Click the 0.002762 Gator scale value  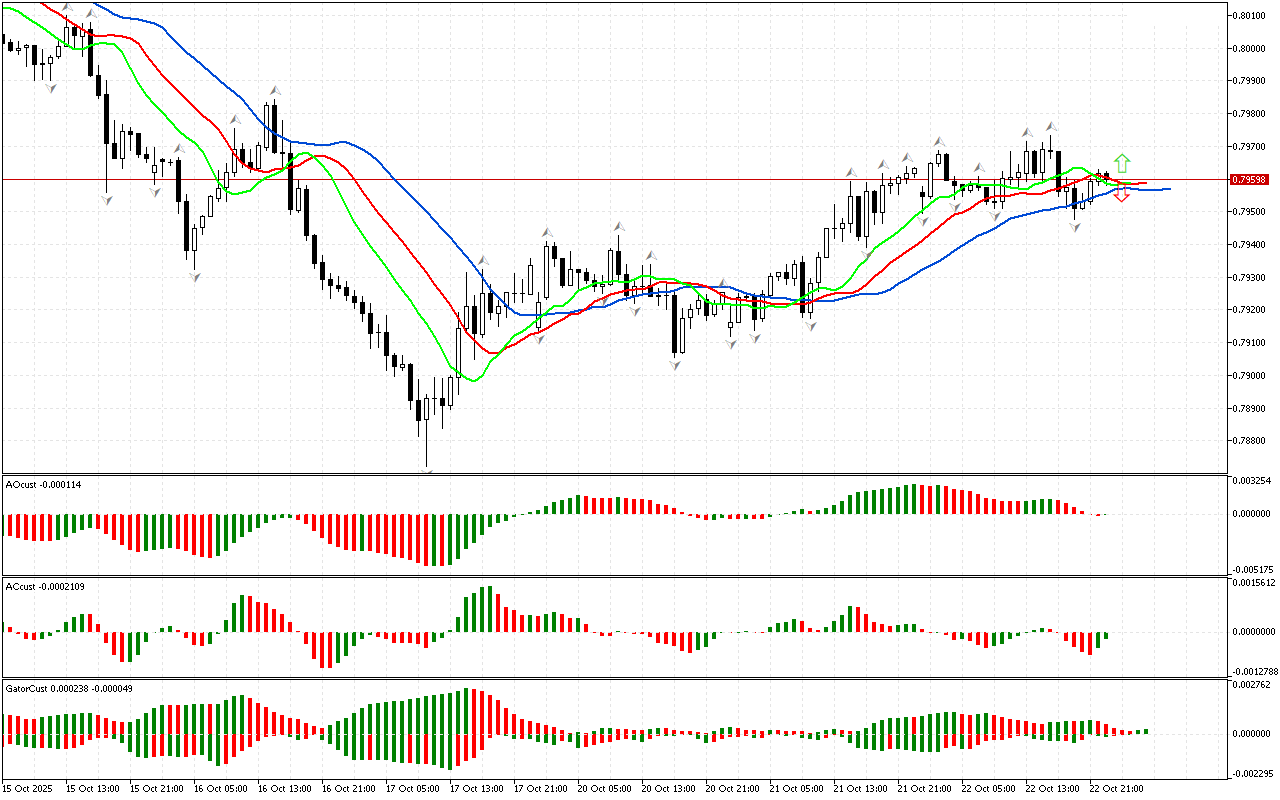[1252, 685]
